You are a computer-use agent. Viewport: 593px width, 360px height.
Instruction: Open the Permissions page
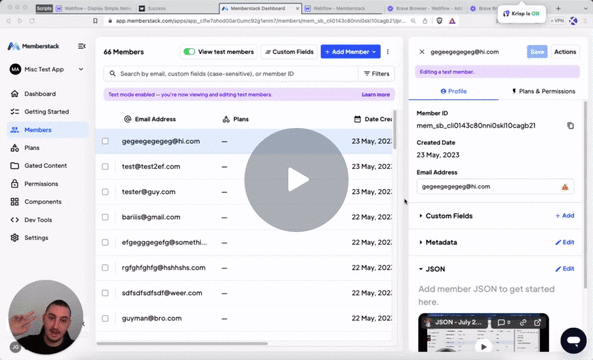[x=41, y=184]
